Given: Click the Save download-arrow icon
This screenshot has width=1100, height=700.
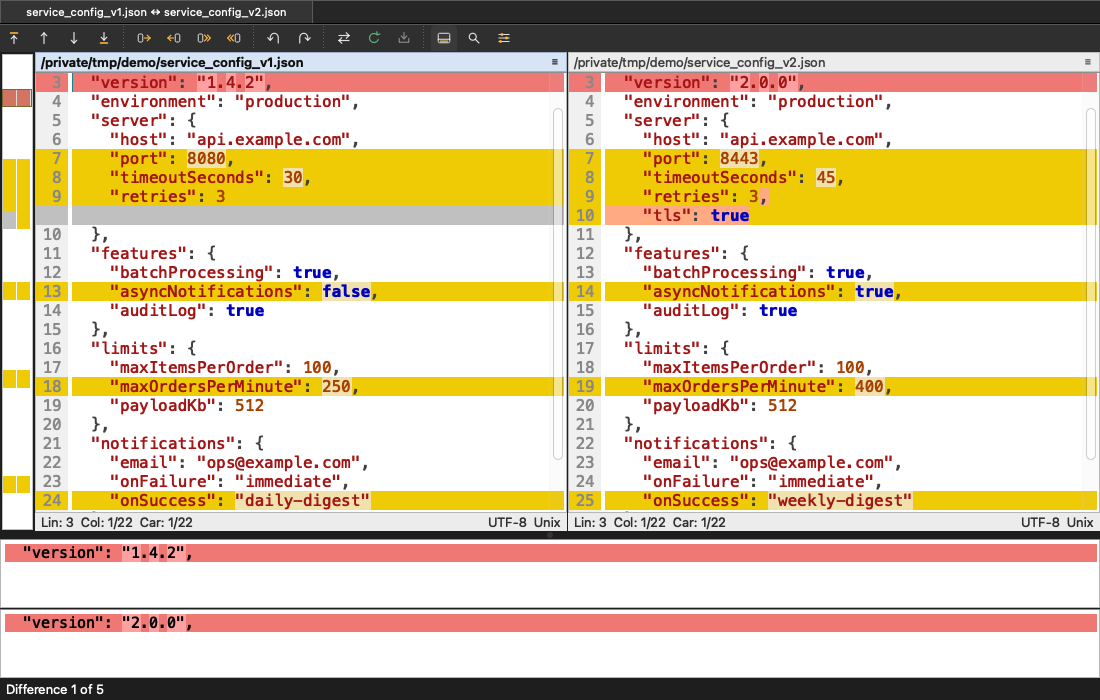Looking at the screenshot, I should (x=404, y=38).
